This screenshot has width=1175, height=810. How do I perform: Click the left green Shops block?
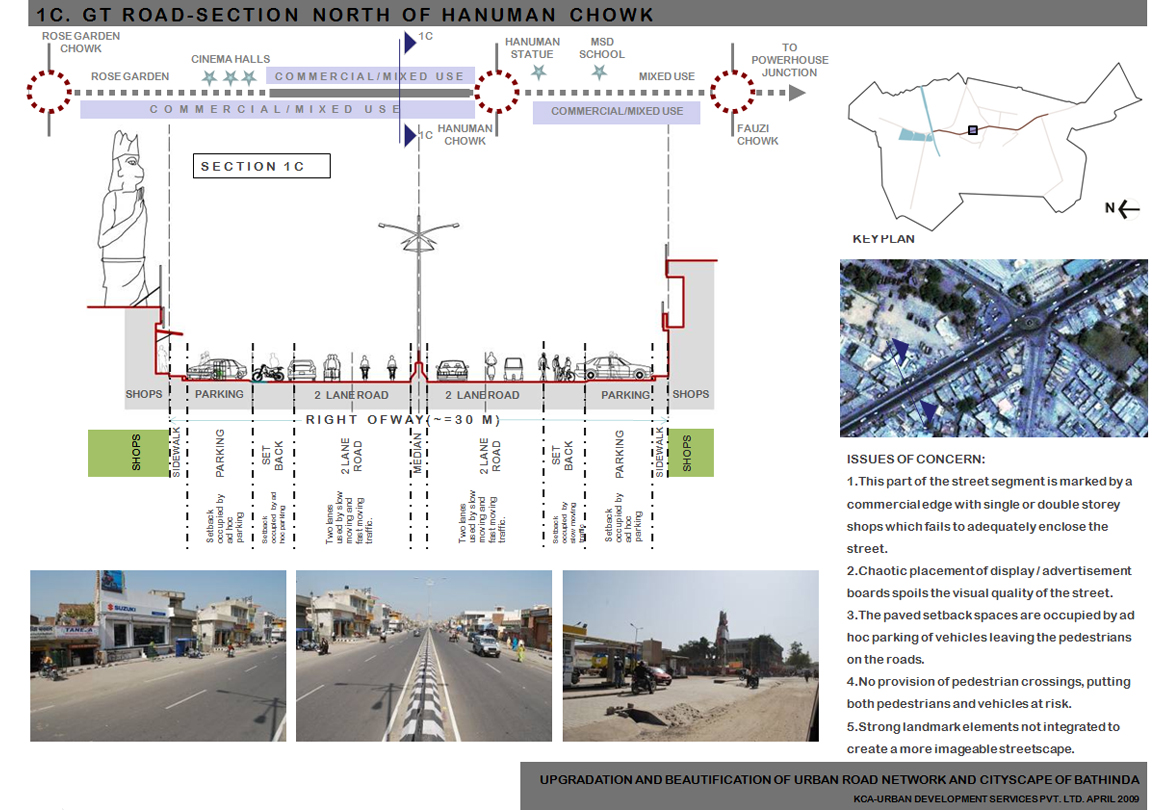127,453
